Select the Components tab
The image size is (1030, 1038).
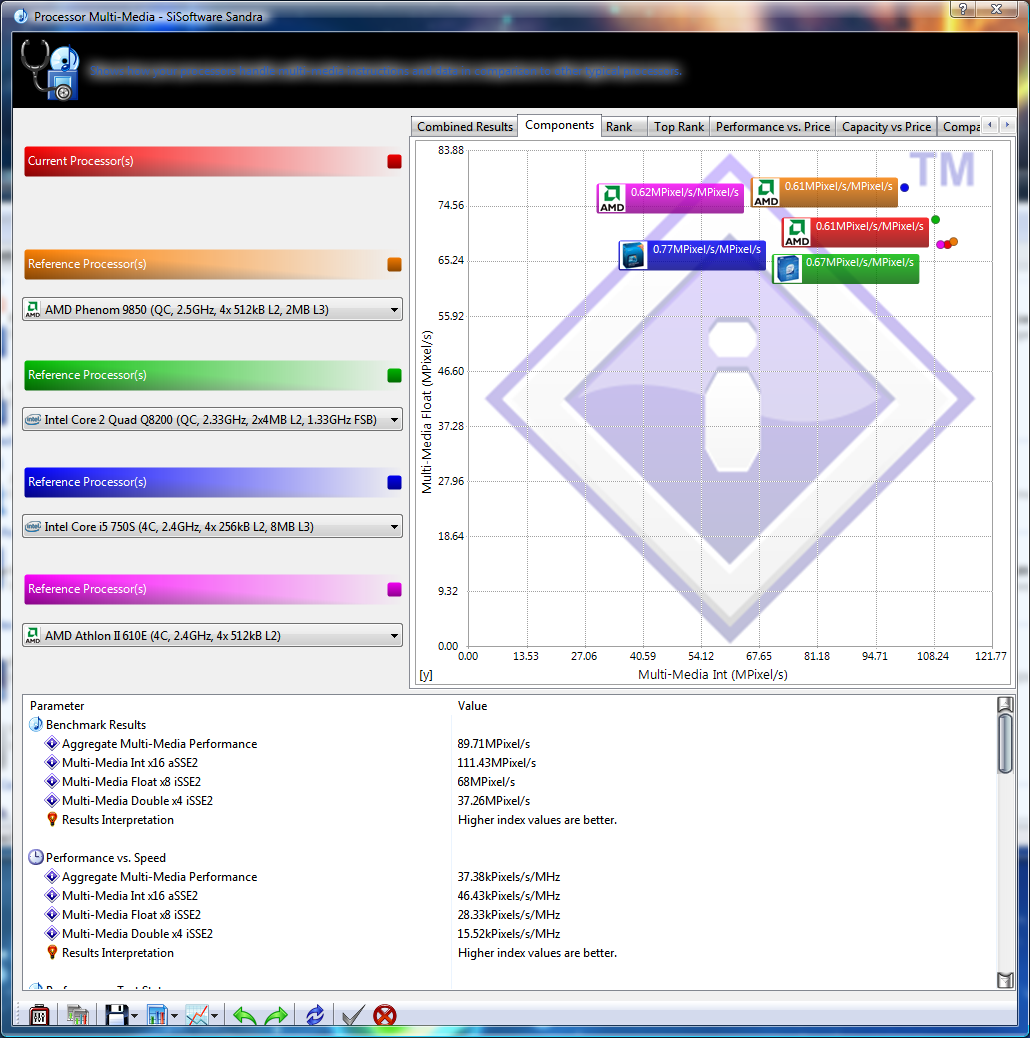[x=559, y=125]
